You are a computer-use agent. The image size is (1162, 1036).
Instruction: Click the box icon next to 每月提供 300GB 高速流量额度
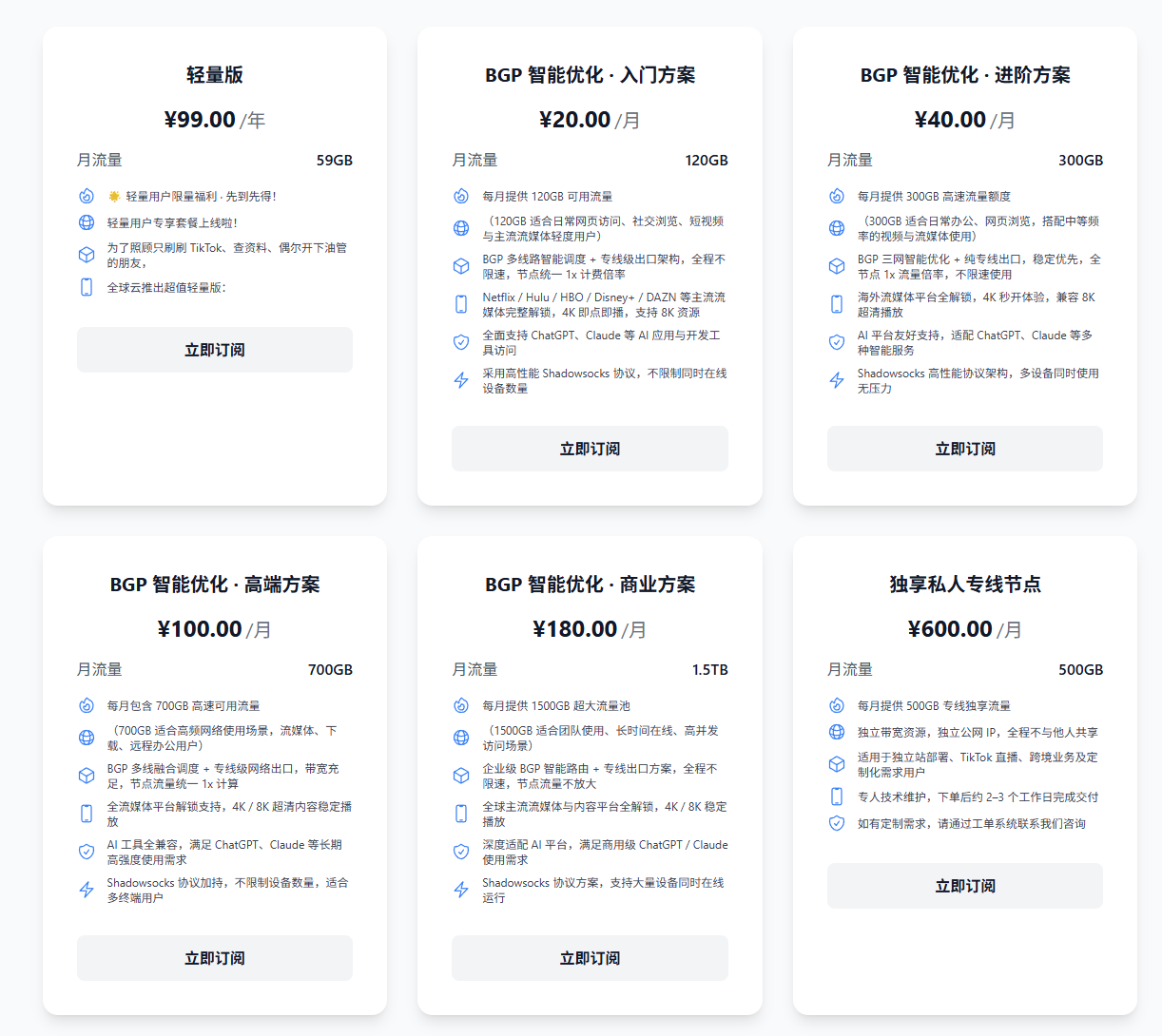836,197
